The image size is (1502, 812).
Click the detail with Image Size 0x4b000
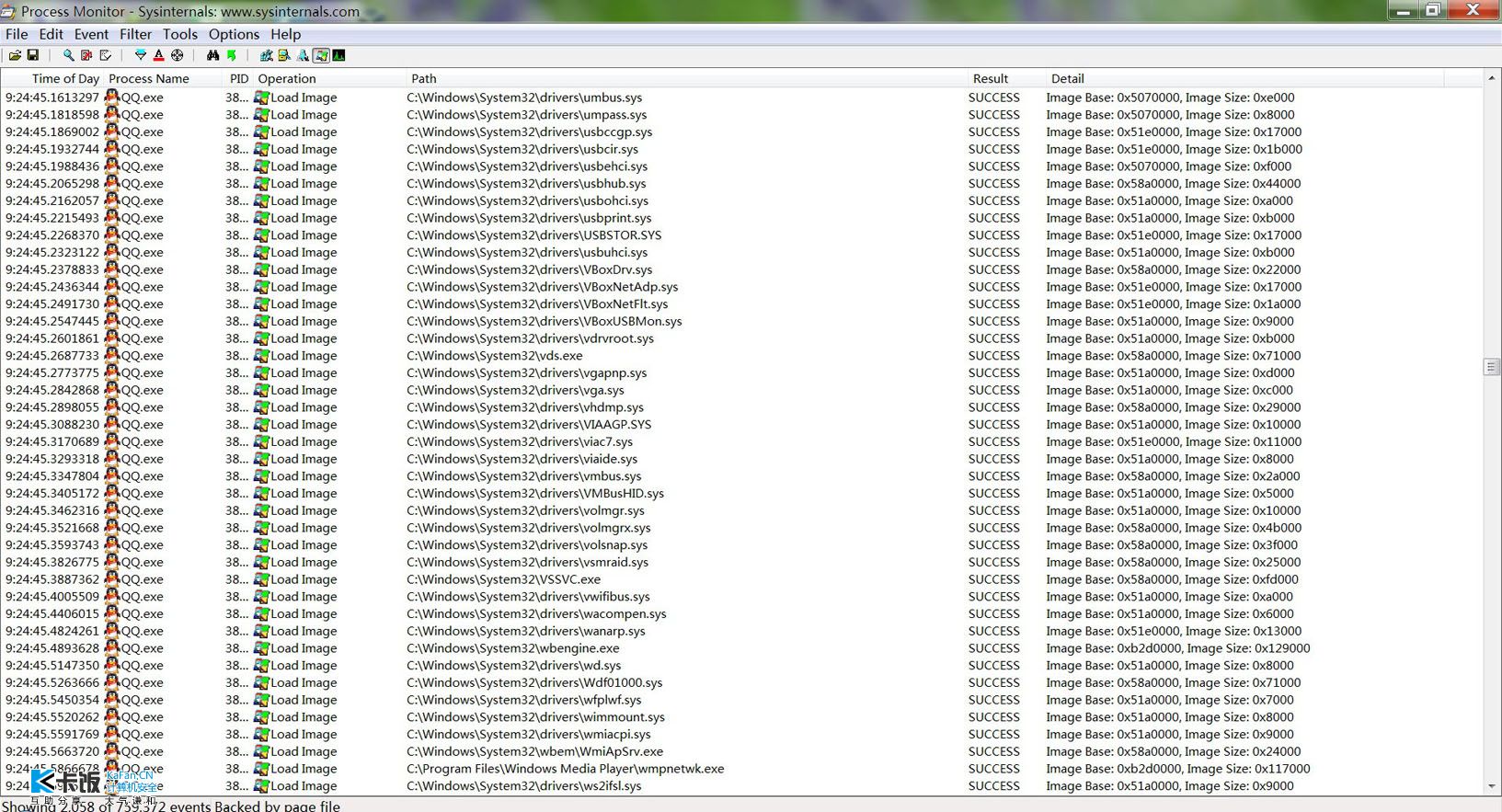[1174, 528]
